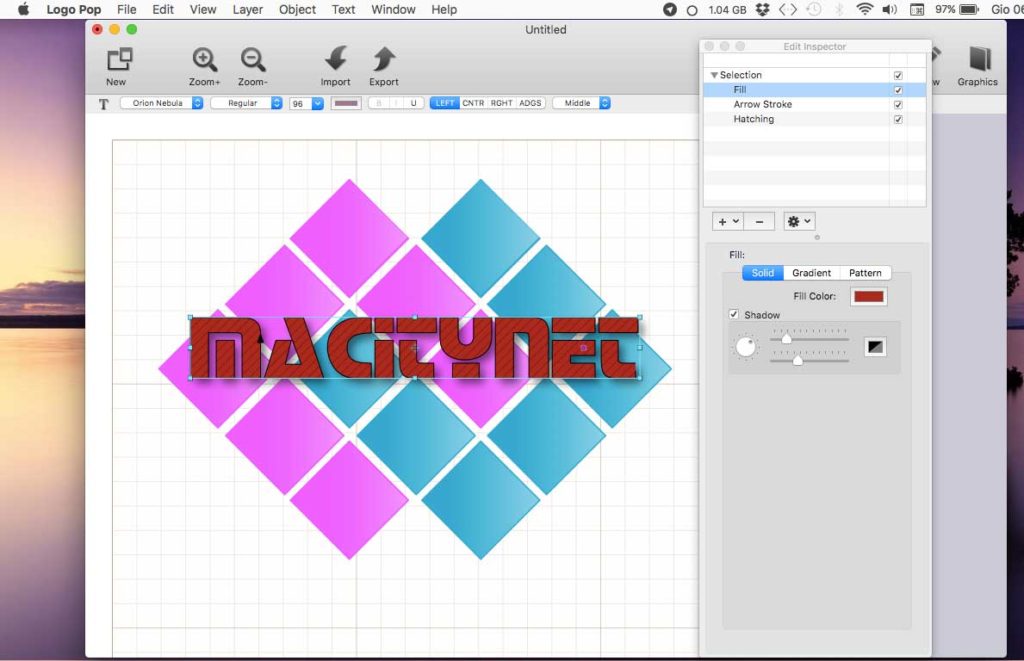The height and width of the screenshot is (661, 1024).
Task: Set text alignment to RGHT
Action: (502, 103)
